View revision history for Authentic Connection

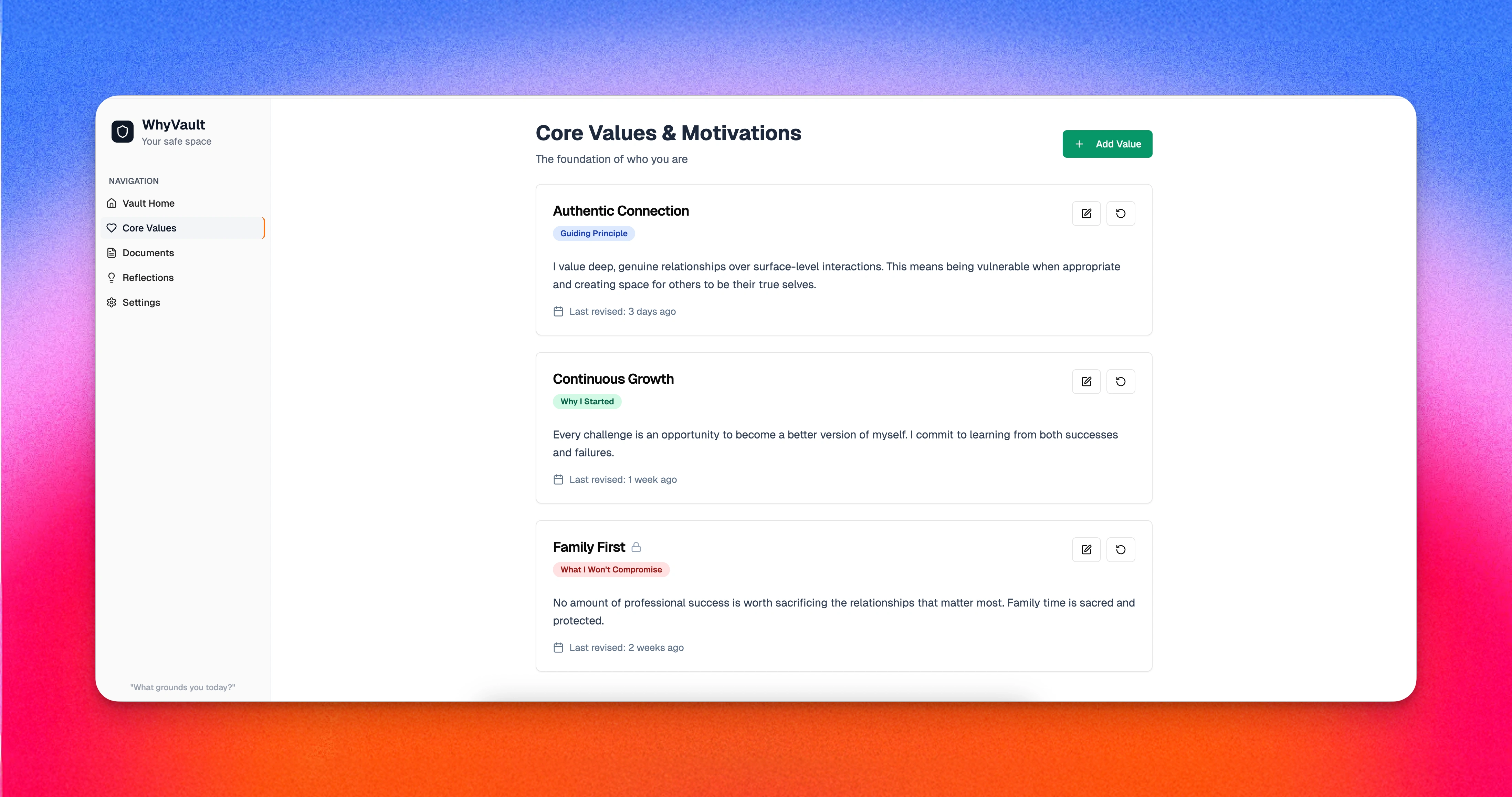1121,214
